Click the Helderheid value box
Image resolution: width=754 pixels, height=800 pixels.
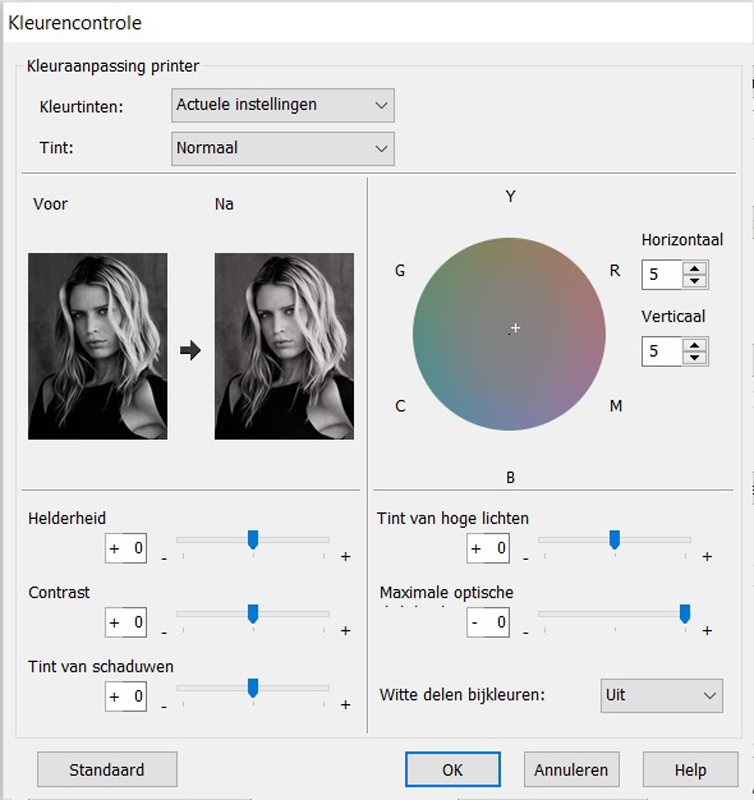[126, 548]
